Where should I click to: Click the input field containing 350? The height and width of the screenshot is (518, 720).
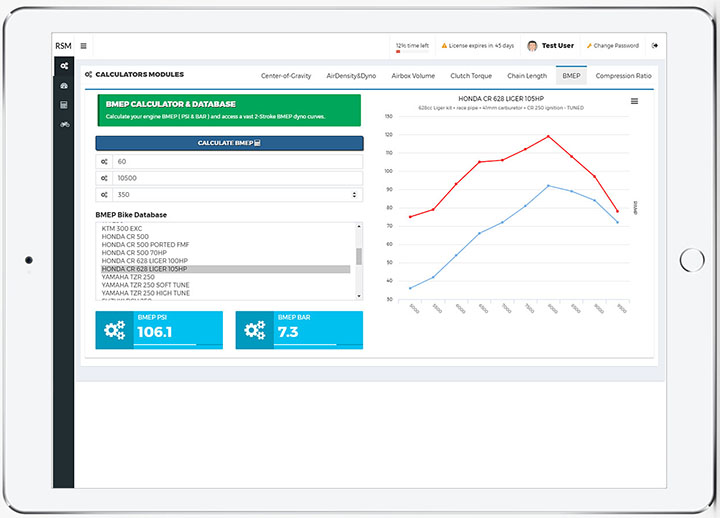pyautogui.click(x=237, y=195)
